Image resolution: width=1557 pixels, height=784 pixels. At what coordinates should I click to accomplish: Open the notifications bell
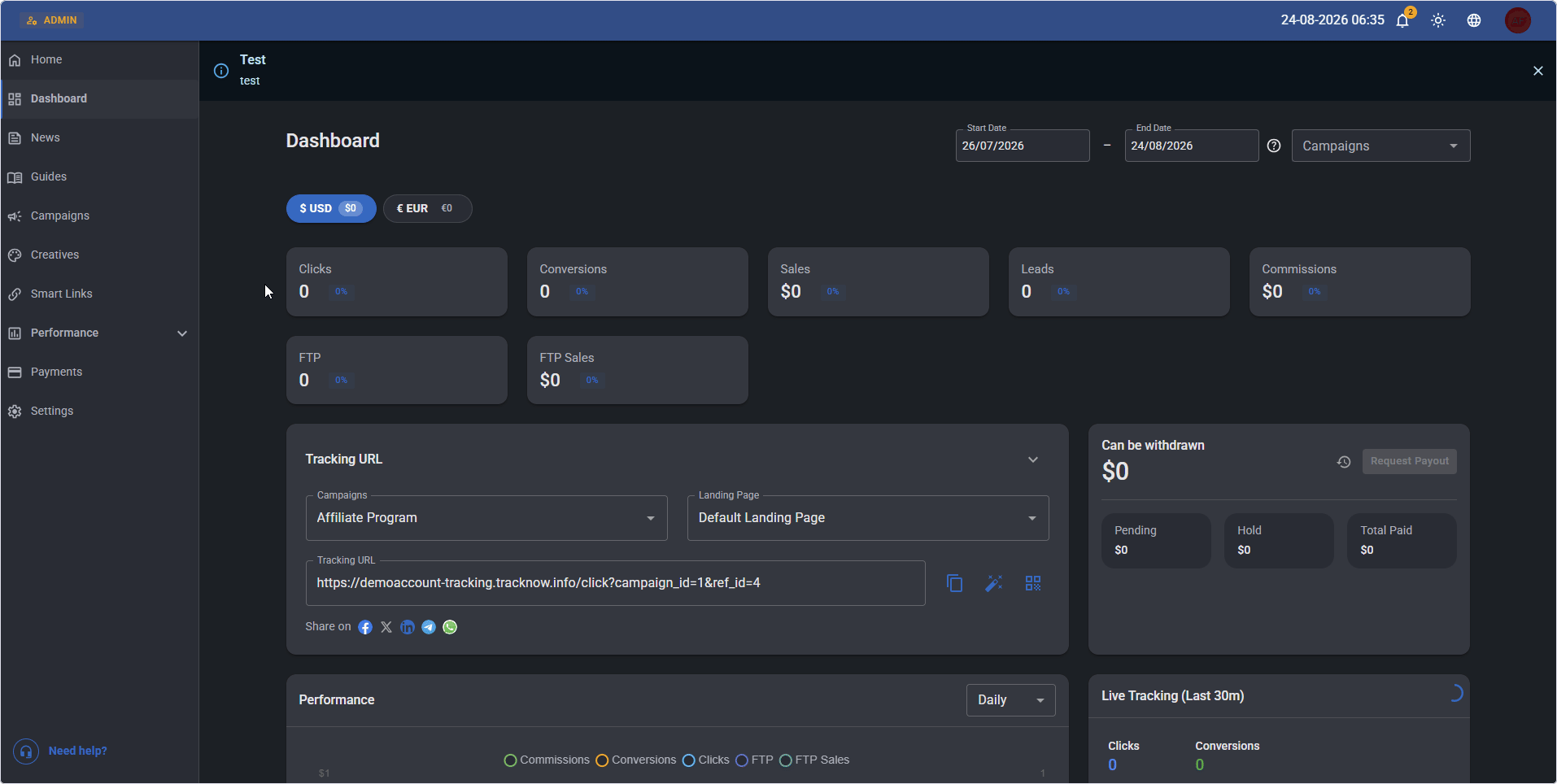click(1402, 20)
